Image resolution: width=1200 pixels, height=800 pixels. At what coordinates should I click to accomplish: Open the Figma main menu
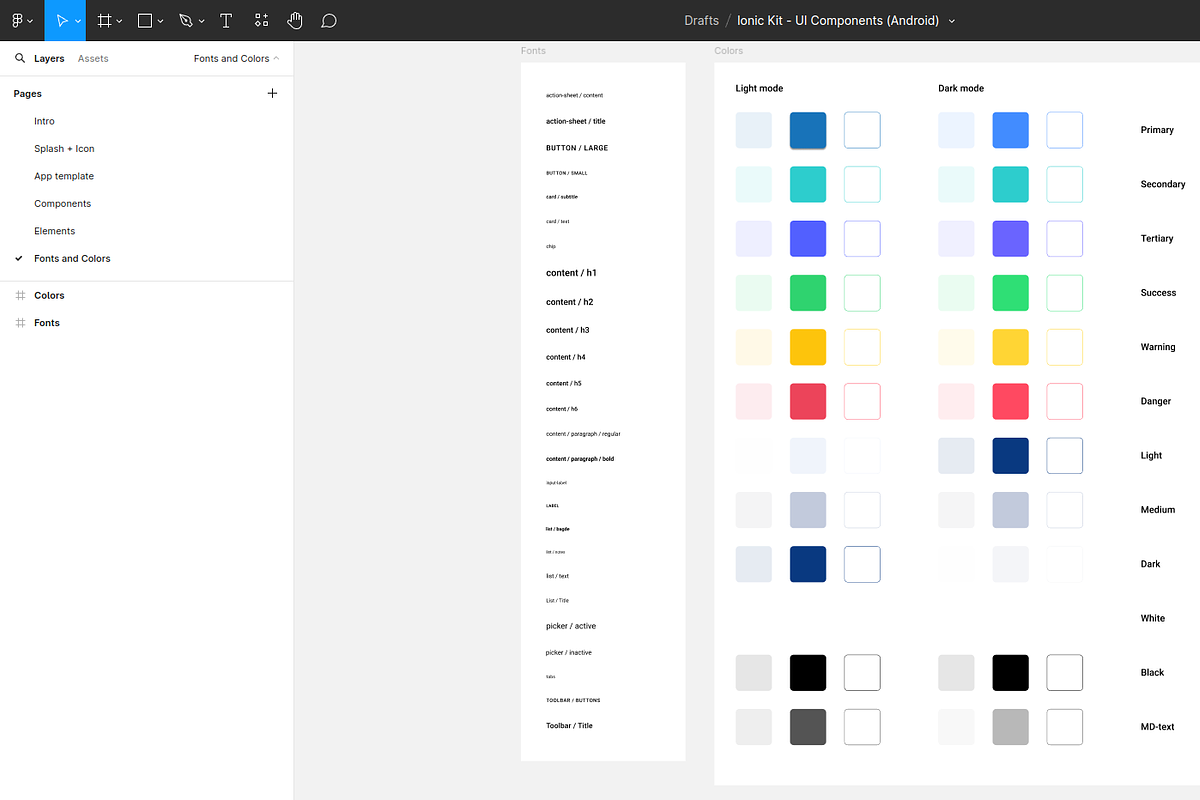coord(22,20)
